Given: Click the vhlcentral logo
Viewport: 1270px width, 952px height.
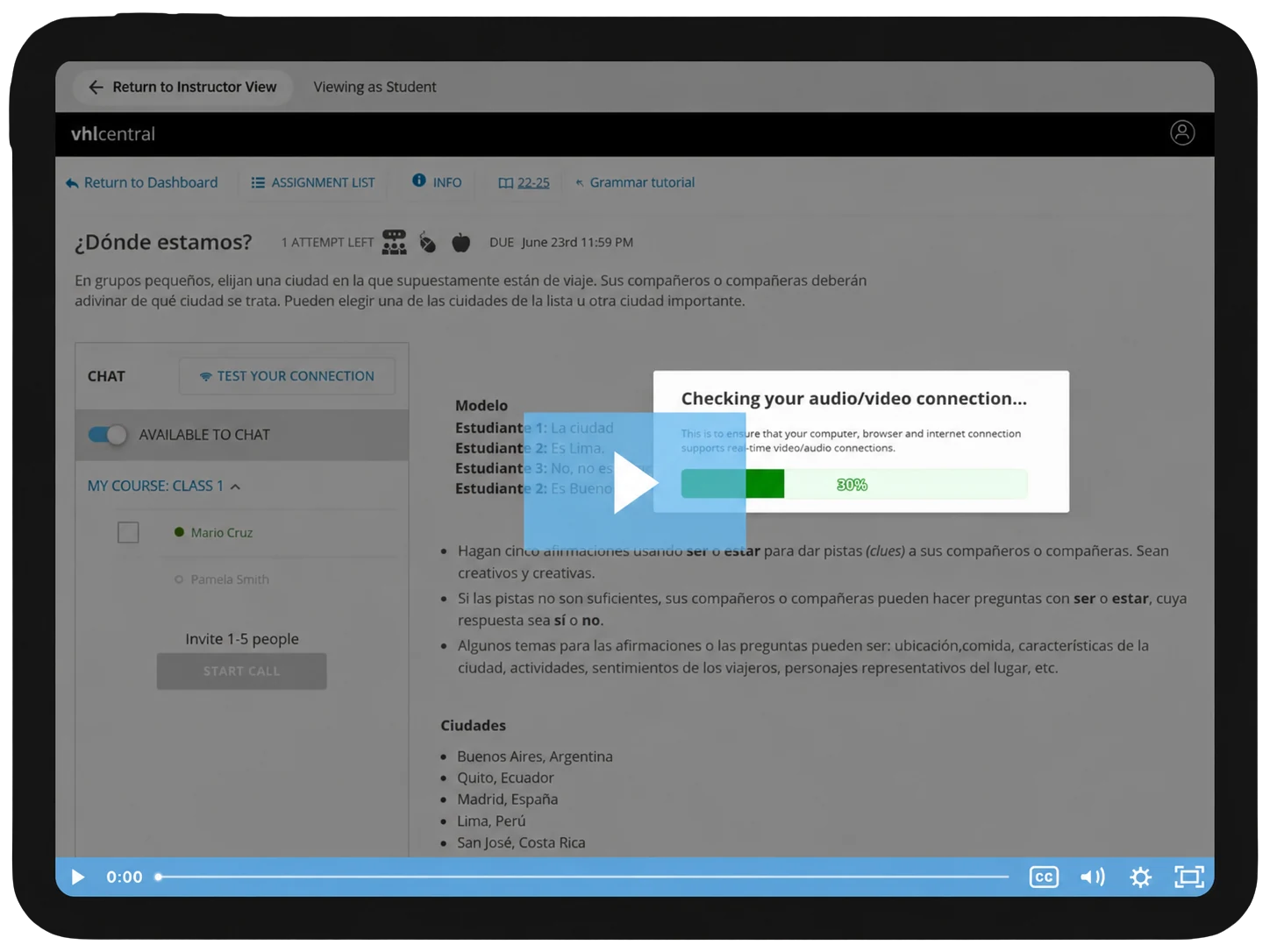Looking at the screenshot, I should pyautogui.click(x=113, y=134).
